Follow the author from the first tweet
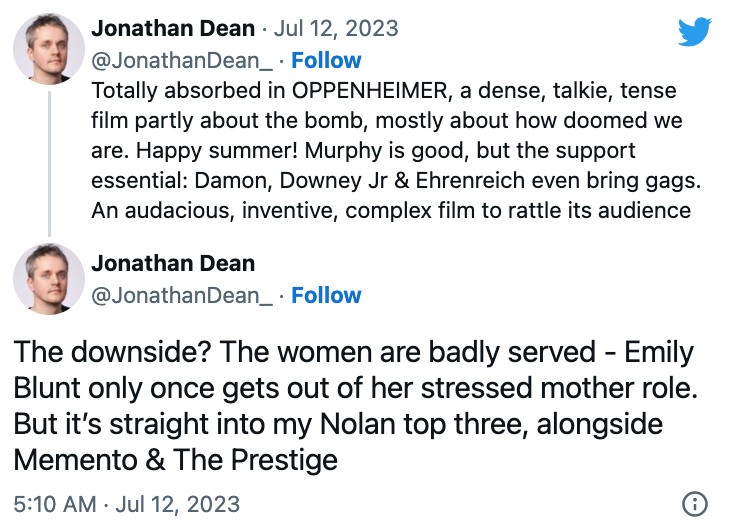Screen dimensions: 730x532 [x=326, y=61]
